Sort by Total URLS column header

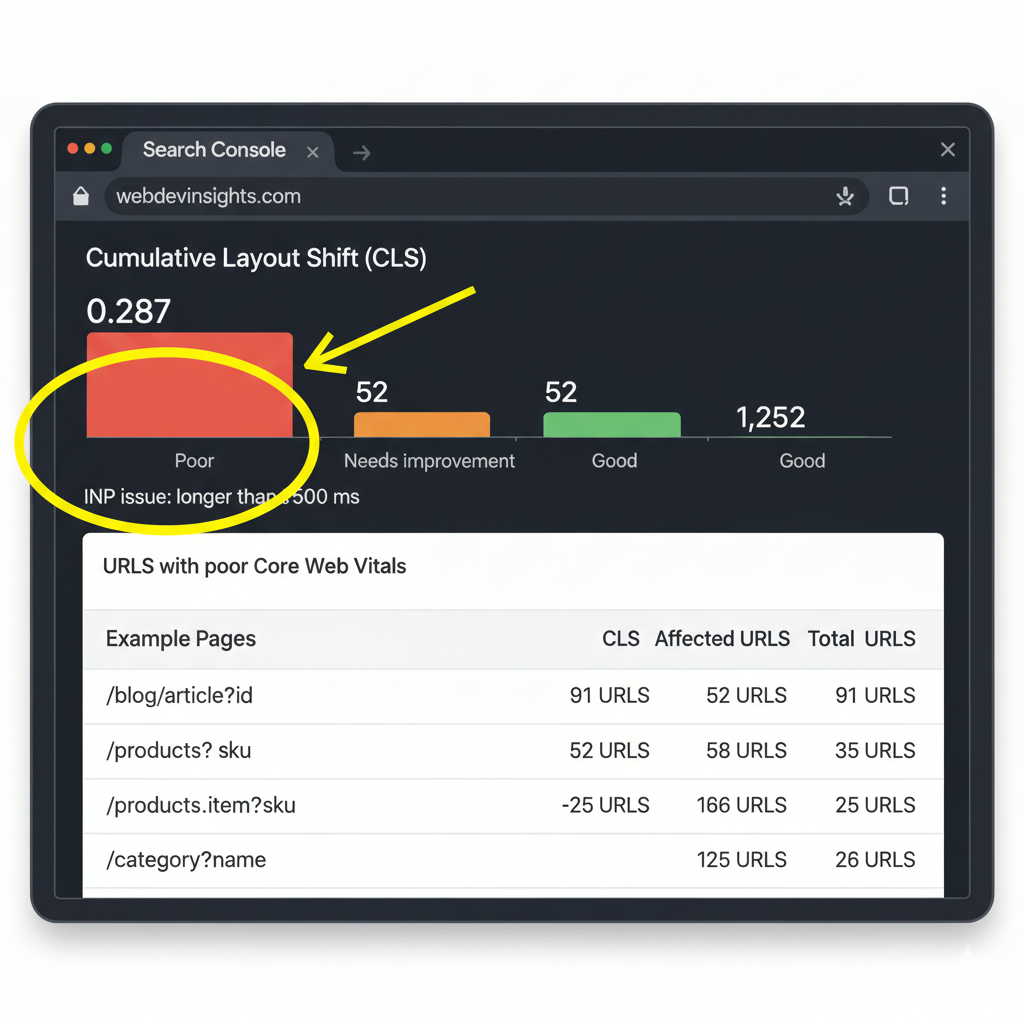(x=861, y=638)
